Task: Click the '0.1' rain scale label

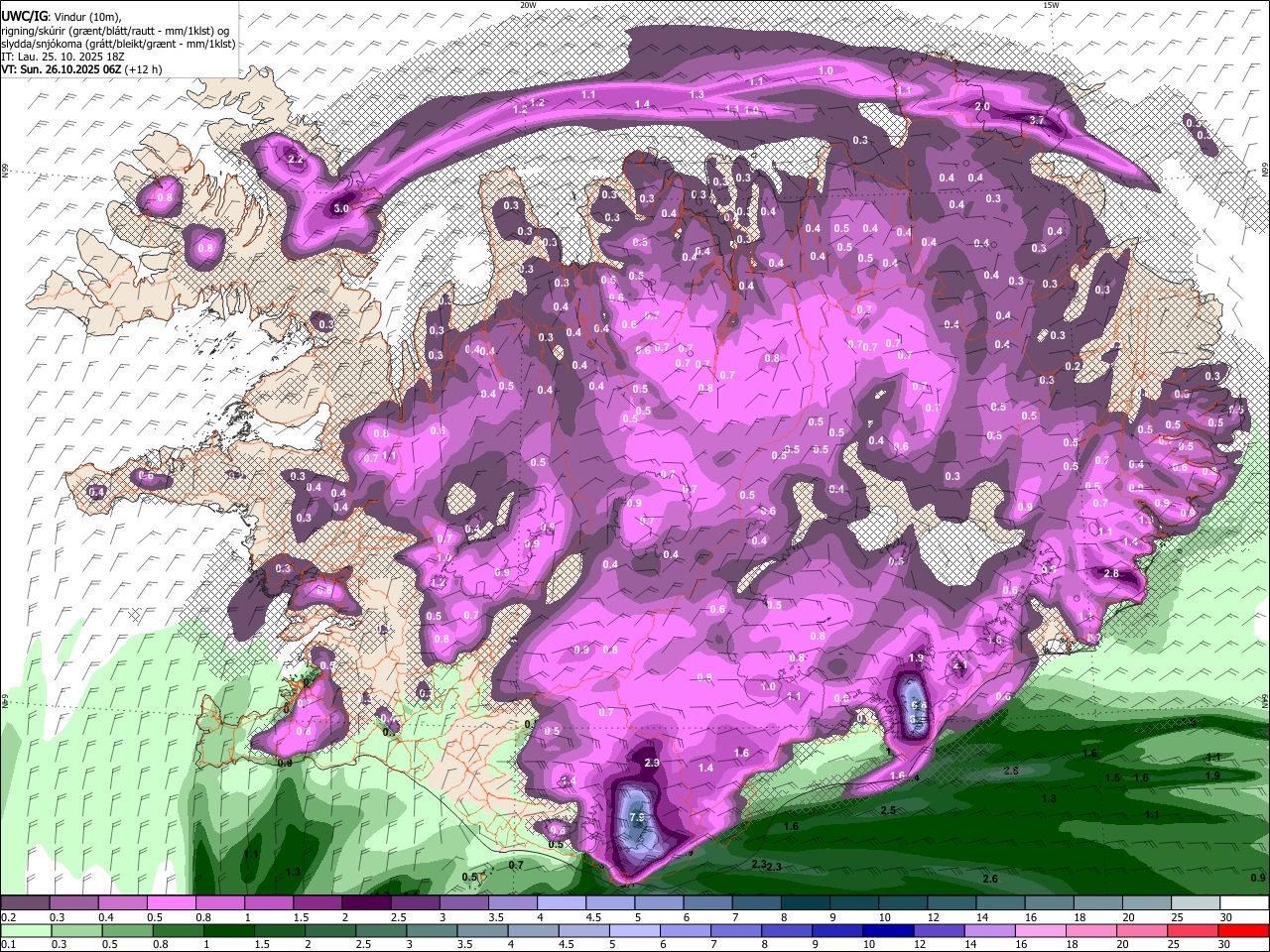Action: [x=8, y=944]
